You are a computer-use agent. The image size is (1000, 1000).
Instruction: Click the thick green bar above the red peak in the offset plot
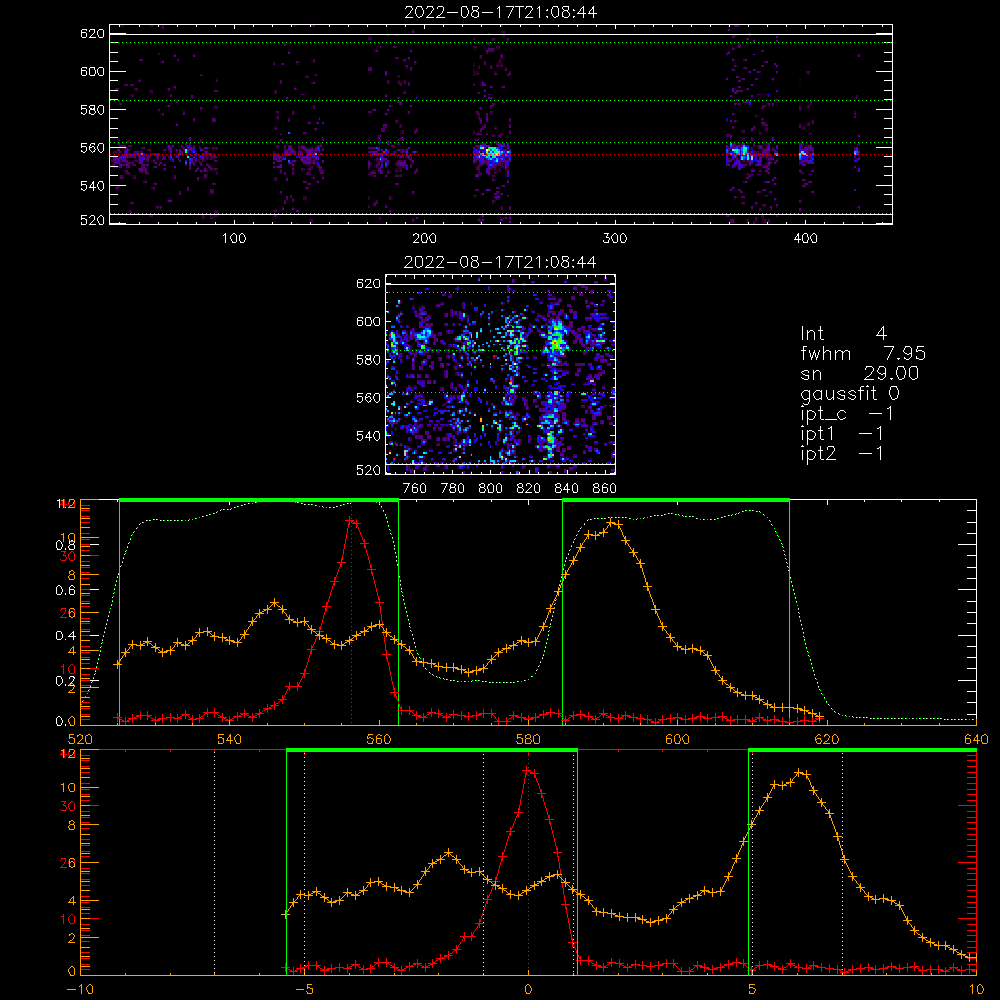click(x=432, y=750)
